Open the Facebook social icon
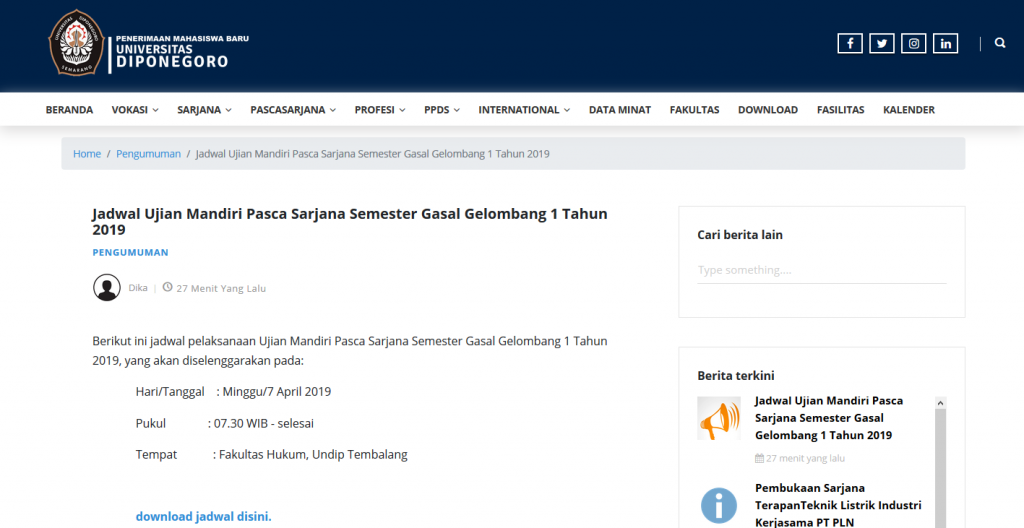 coord(849,43)
